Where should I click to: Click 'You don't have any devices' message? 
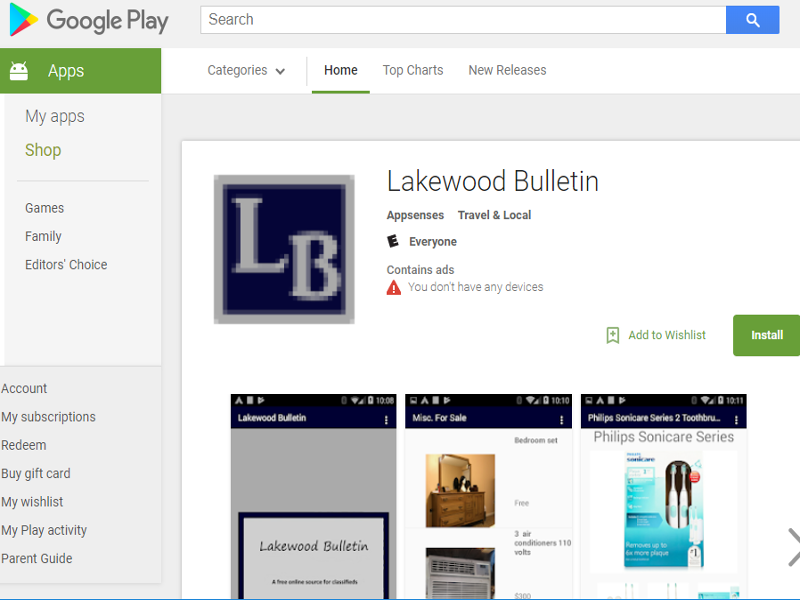pos(476,287)
